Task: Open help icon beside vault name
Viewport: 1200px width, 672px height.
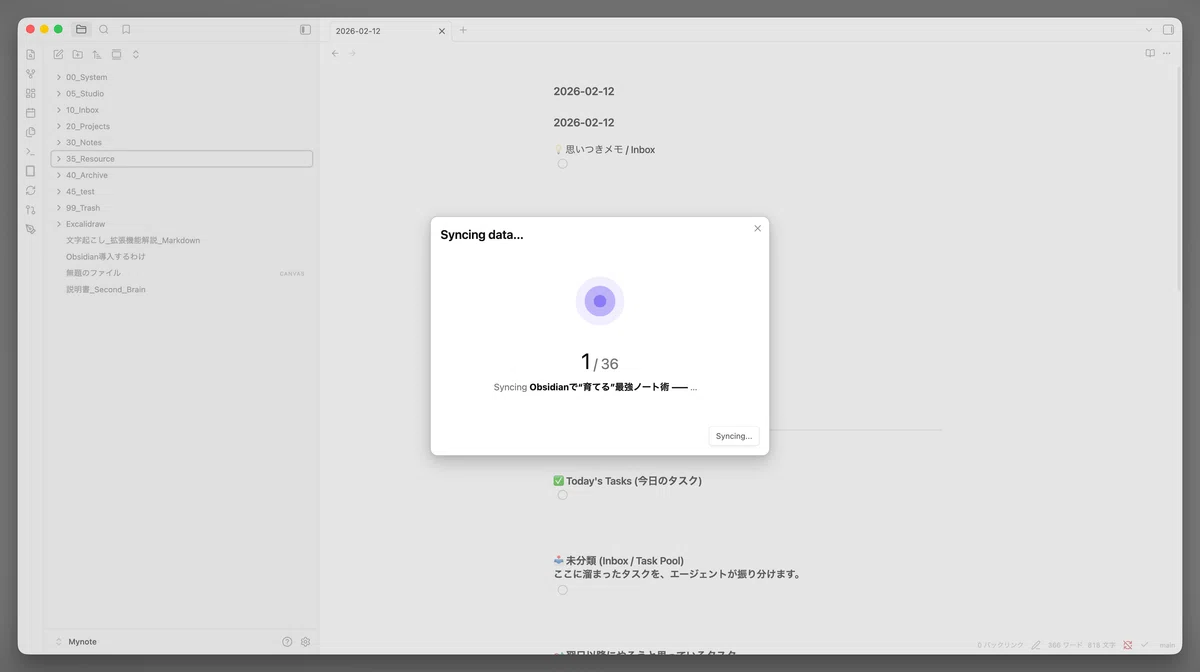Action: (287, 642)
